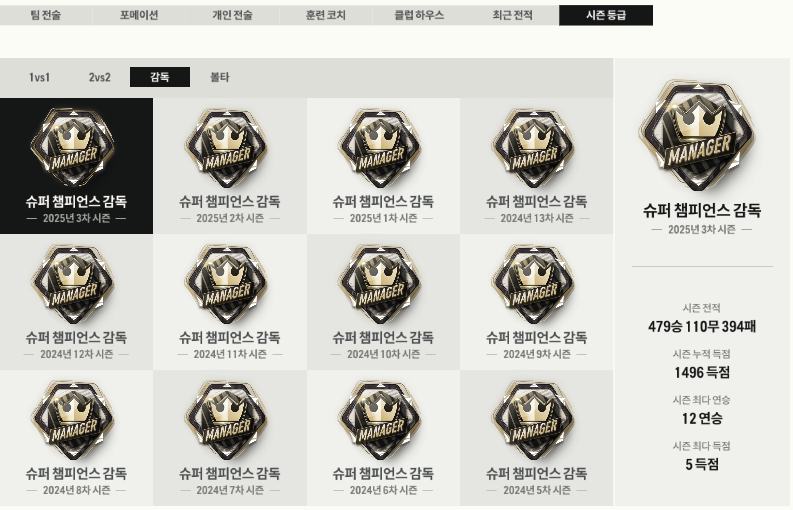Select the 2024년 11차 시즌 badge

[230, 302]
